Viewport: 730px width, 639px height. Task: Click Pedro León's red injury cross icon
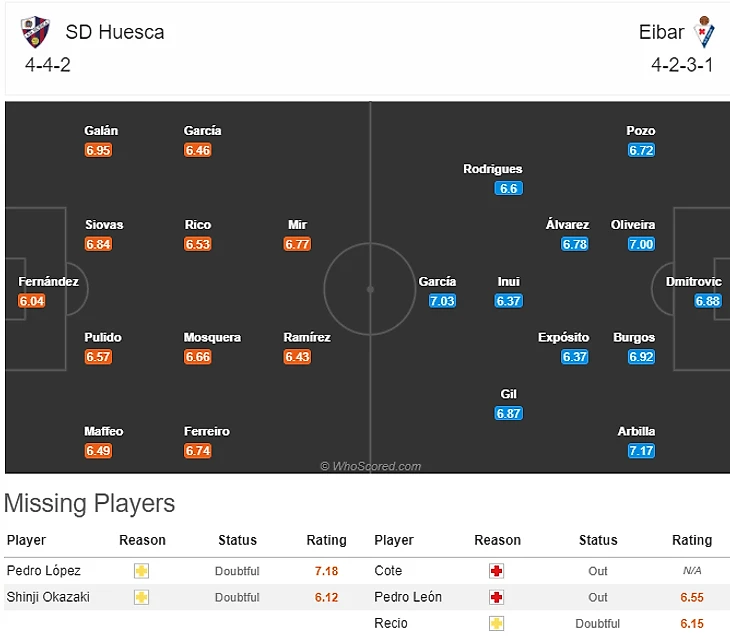[x=497, y=597]
